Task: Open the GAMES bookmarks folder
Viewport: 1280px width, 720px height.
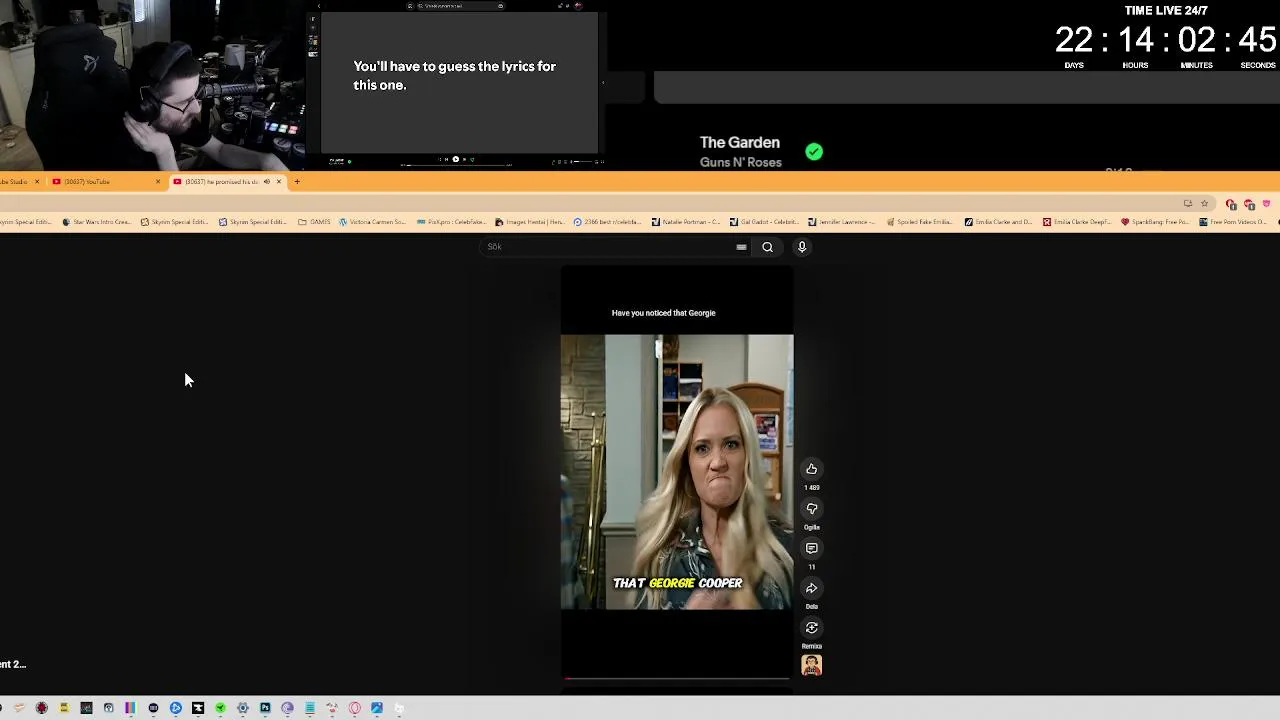Action: (x=314, y=222)
